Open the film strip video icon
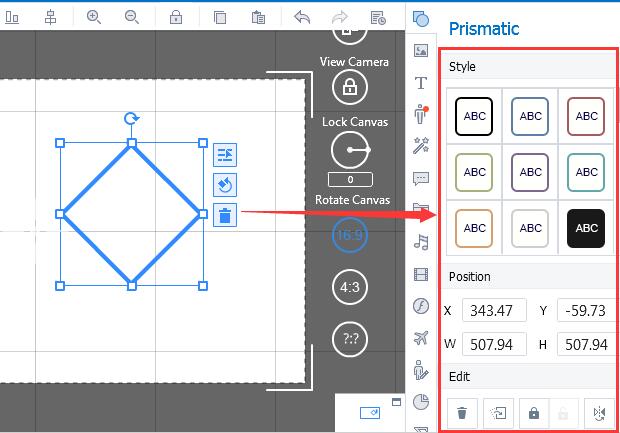The image size is (620, 433). pyautogui.click(x=421, y=274)
